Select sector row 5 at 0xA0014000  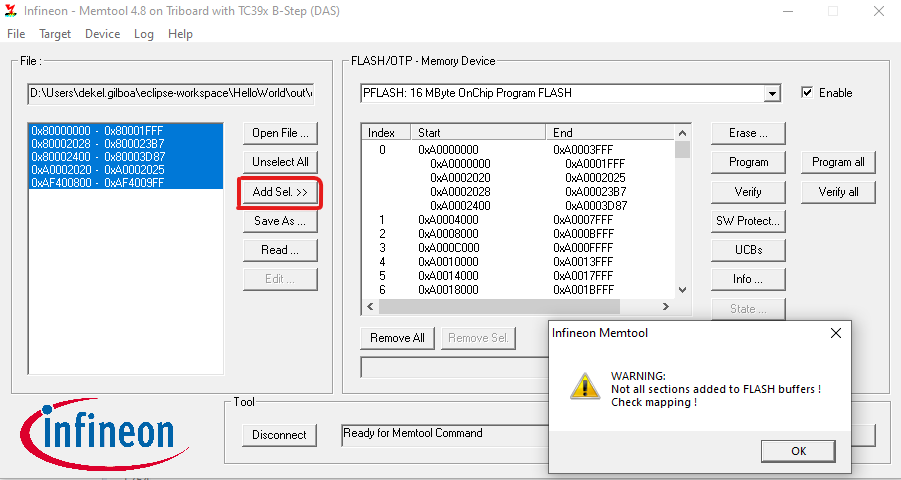[x=518, y=276]
